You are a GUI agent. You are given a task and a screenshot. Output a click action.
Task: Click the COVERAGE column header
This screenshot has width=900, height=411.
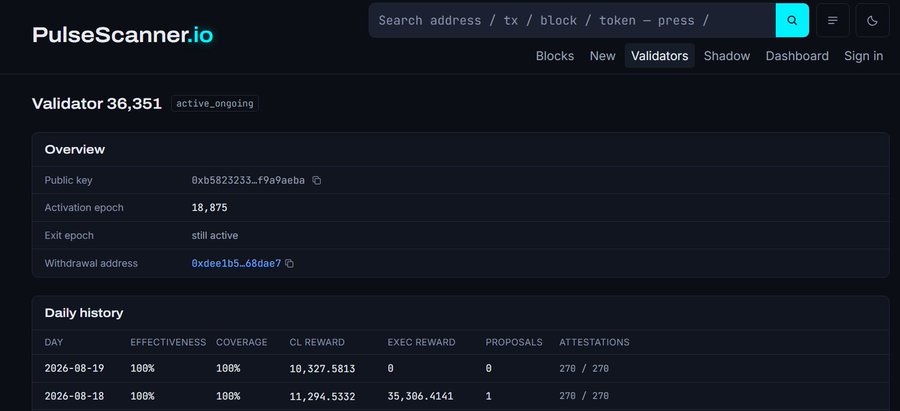242,342
